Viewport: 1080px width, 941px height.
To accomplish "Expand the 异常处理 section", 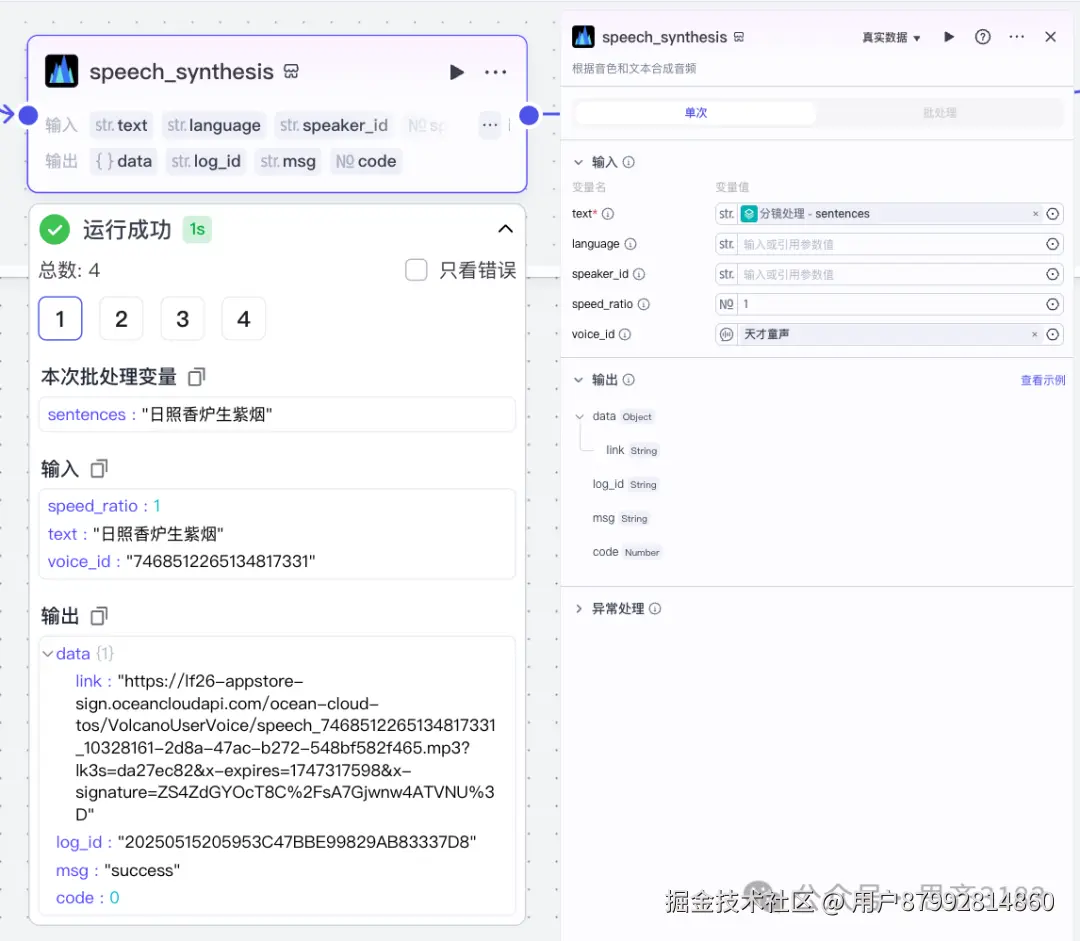I will pyautogui.click(x=579, y=608).
